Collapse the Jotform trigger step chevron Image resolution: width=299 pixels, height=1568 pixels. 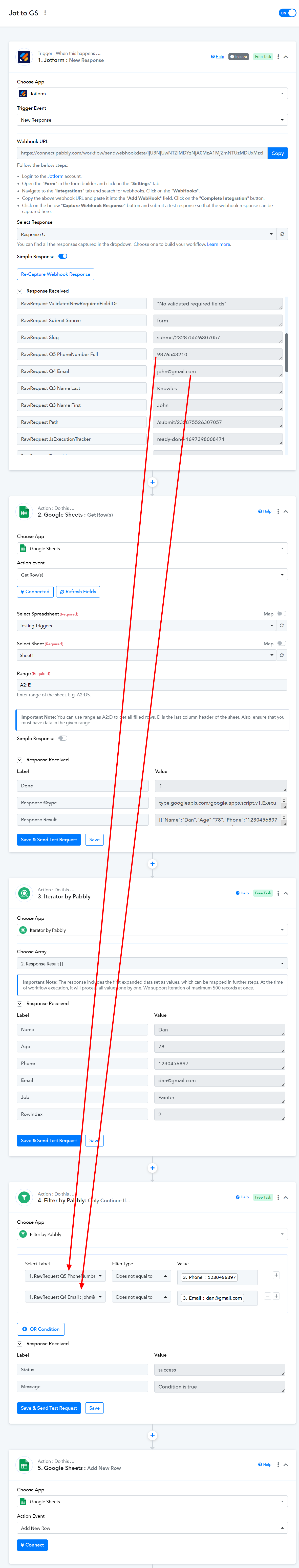coord(286,57)
